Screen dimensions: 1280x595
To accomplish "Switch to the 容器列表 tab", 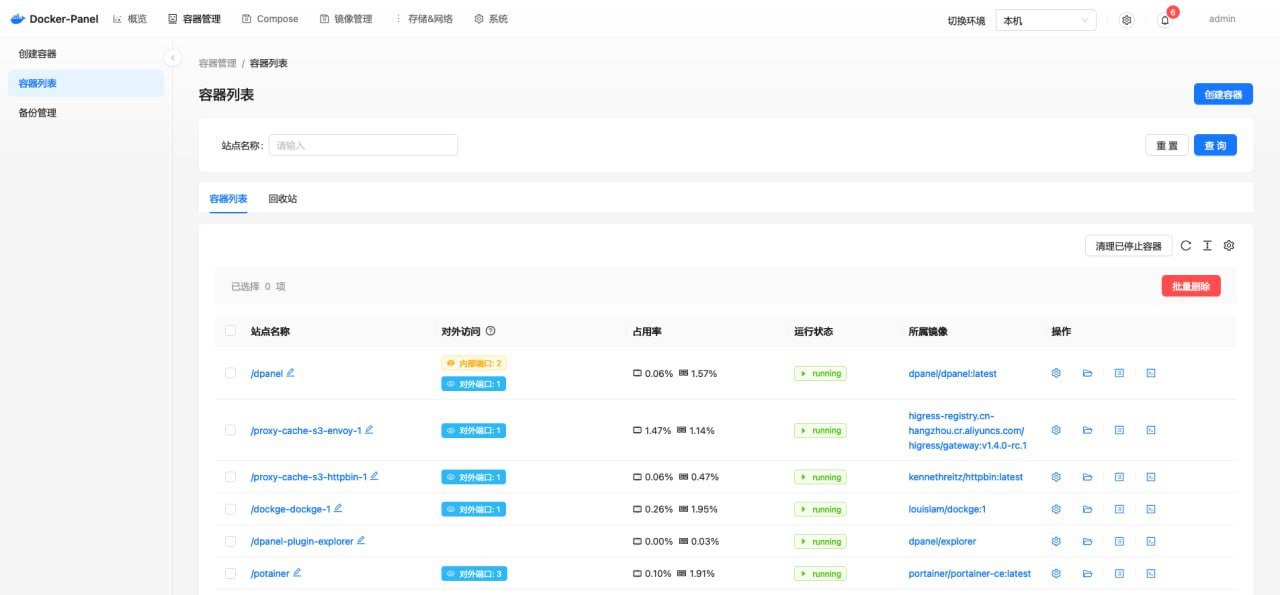I will point(228,199).
